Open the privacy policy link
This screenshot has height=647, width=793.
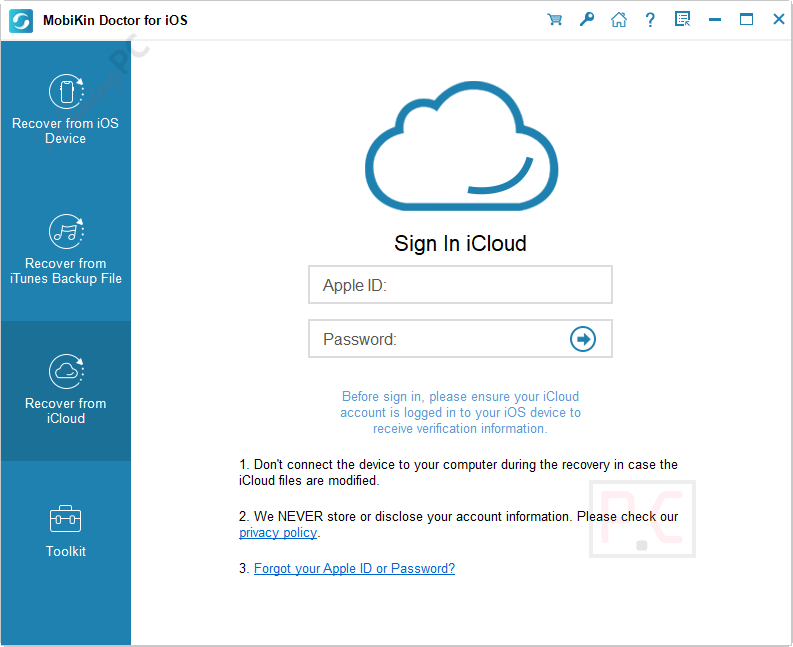[278, 533]
